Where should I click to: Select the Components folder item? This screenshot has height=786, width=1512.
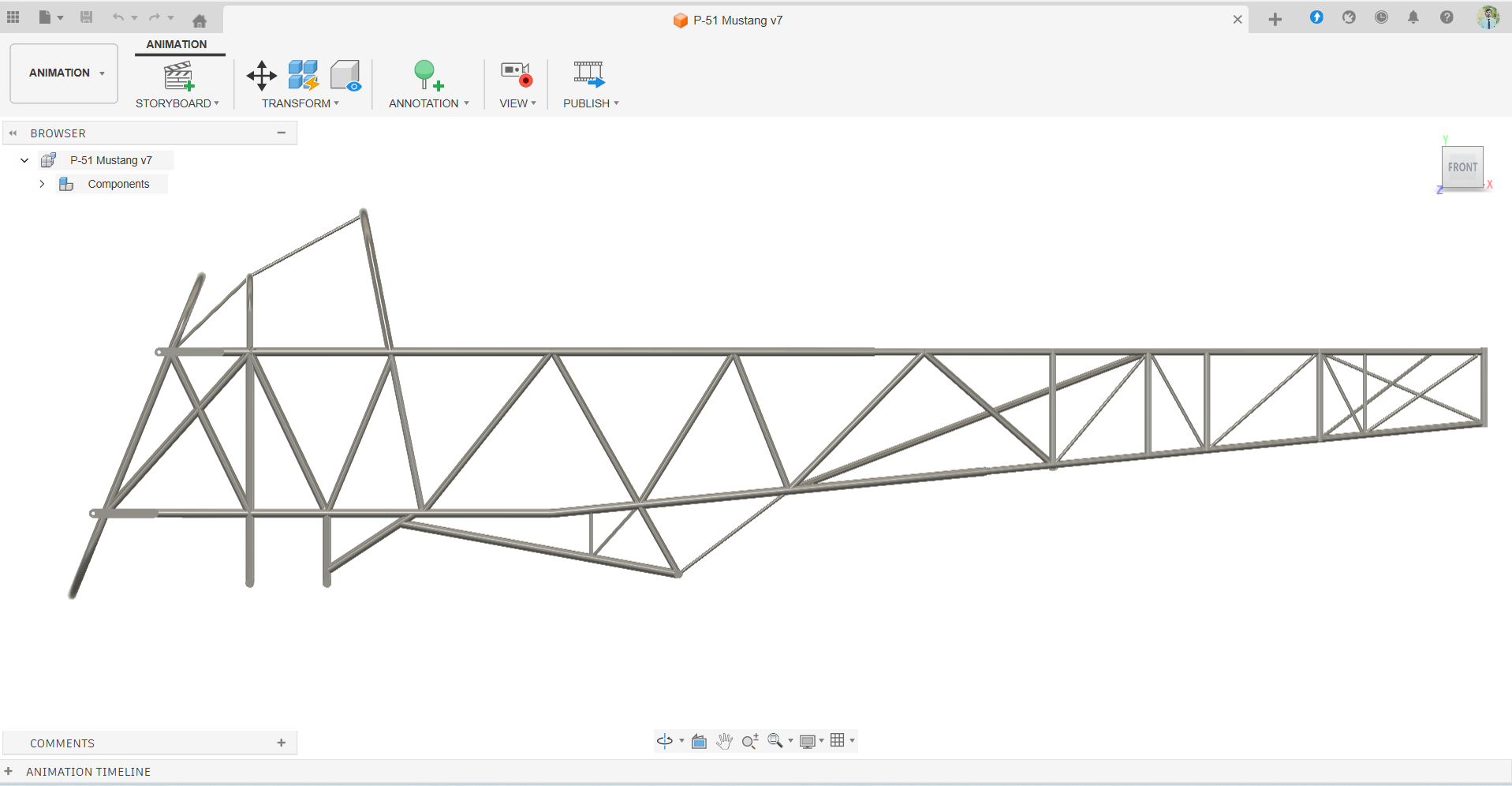click(118, 184)
